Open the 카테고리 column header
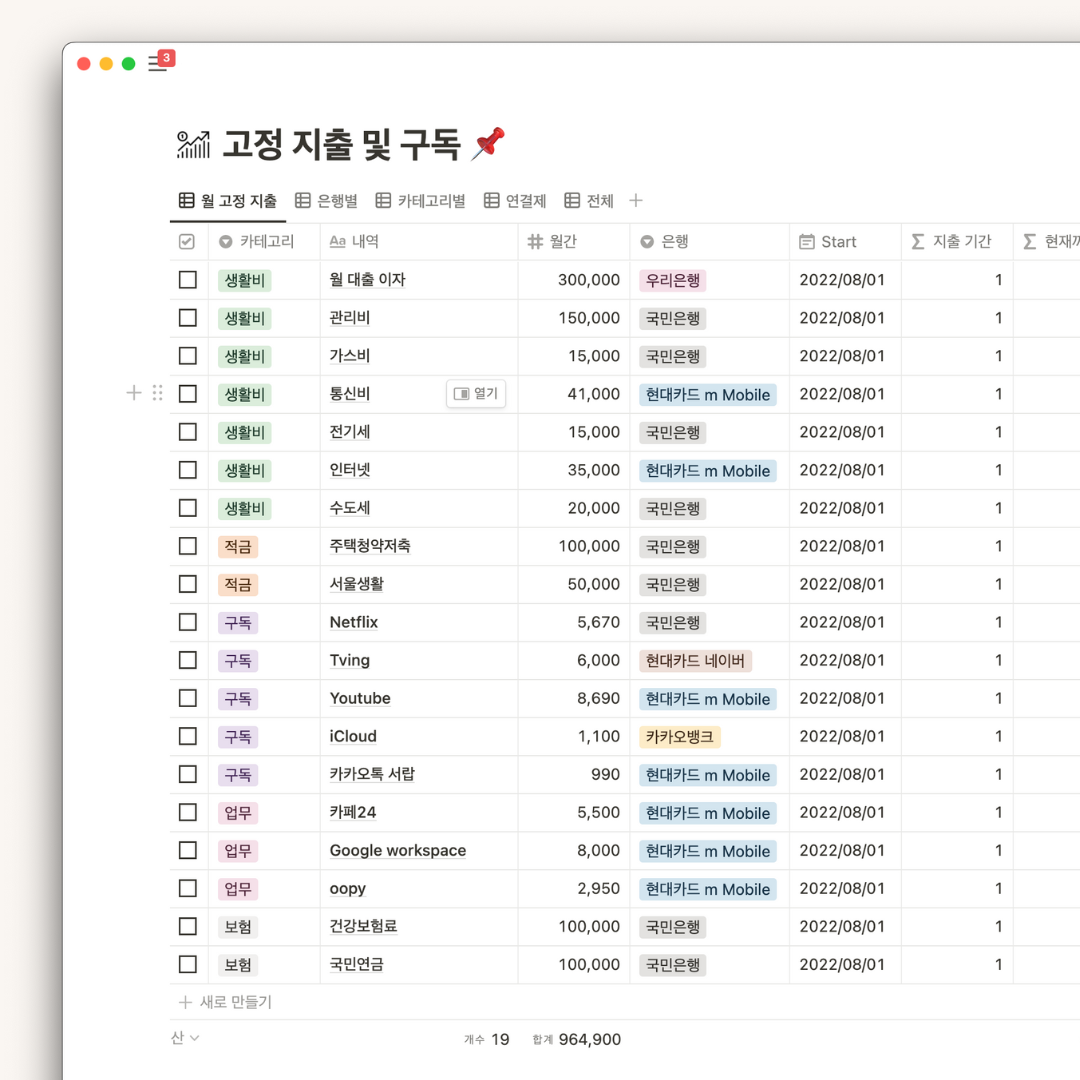This screenshot has width=1080, height=1080. click(x=264, y=242)
